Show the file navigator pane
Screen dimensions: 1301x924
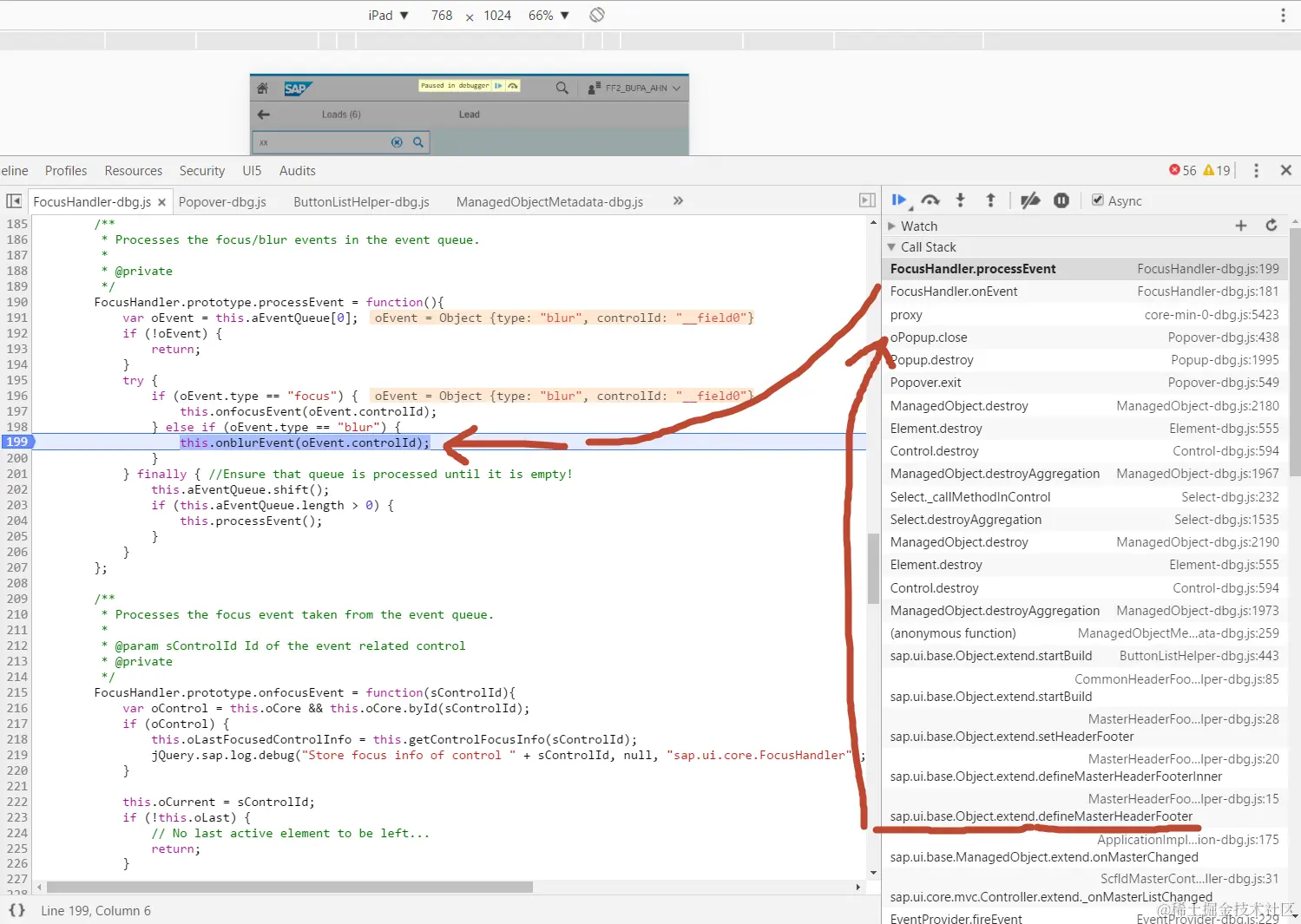tap(14, 201)
